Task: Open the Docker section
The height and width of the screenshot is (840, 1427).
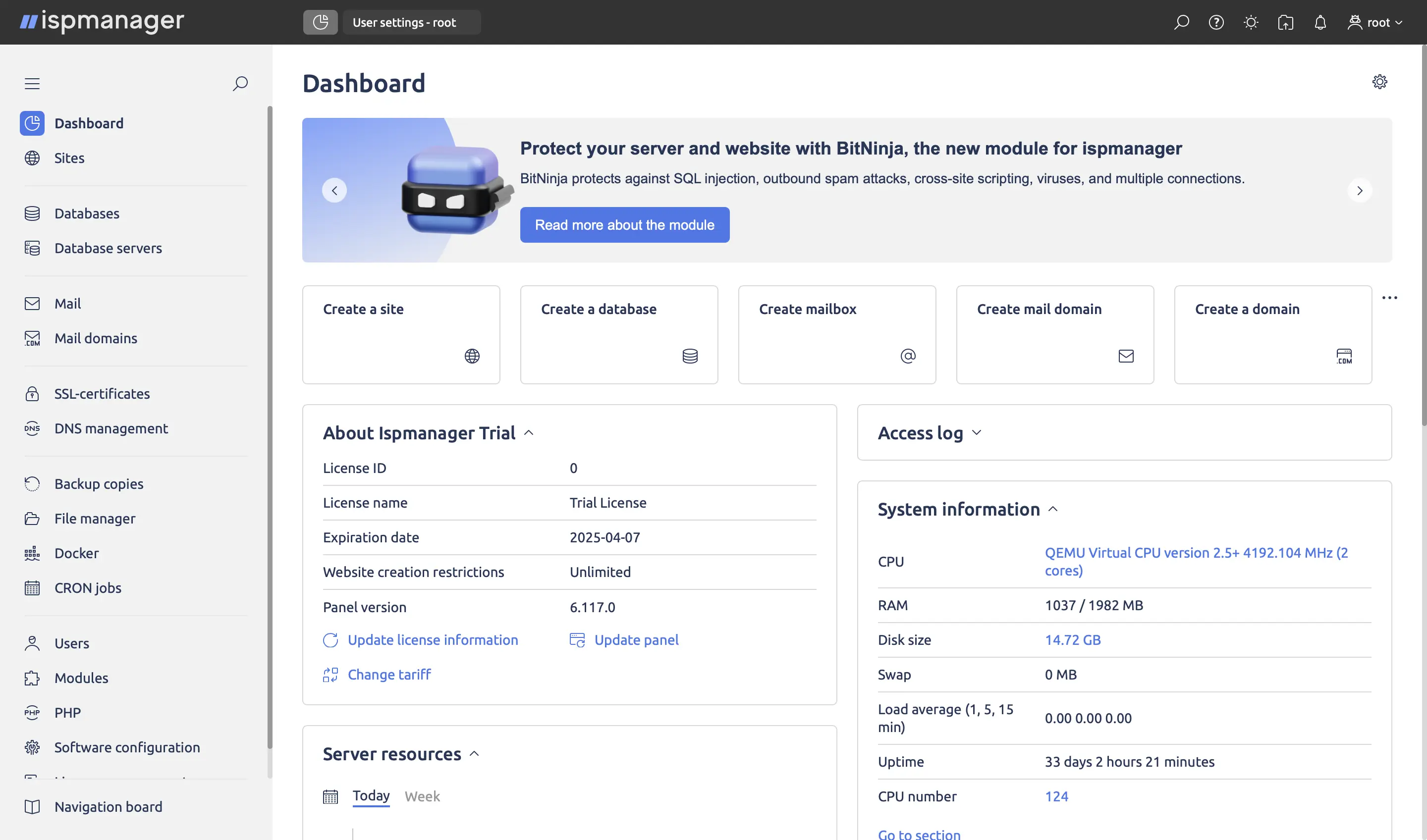Action: click(x=76, y=553)
